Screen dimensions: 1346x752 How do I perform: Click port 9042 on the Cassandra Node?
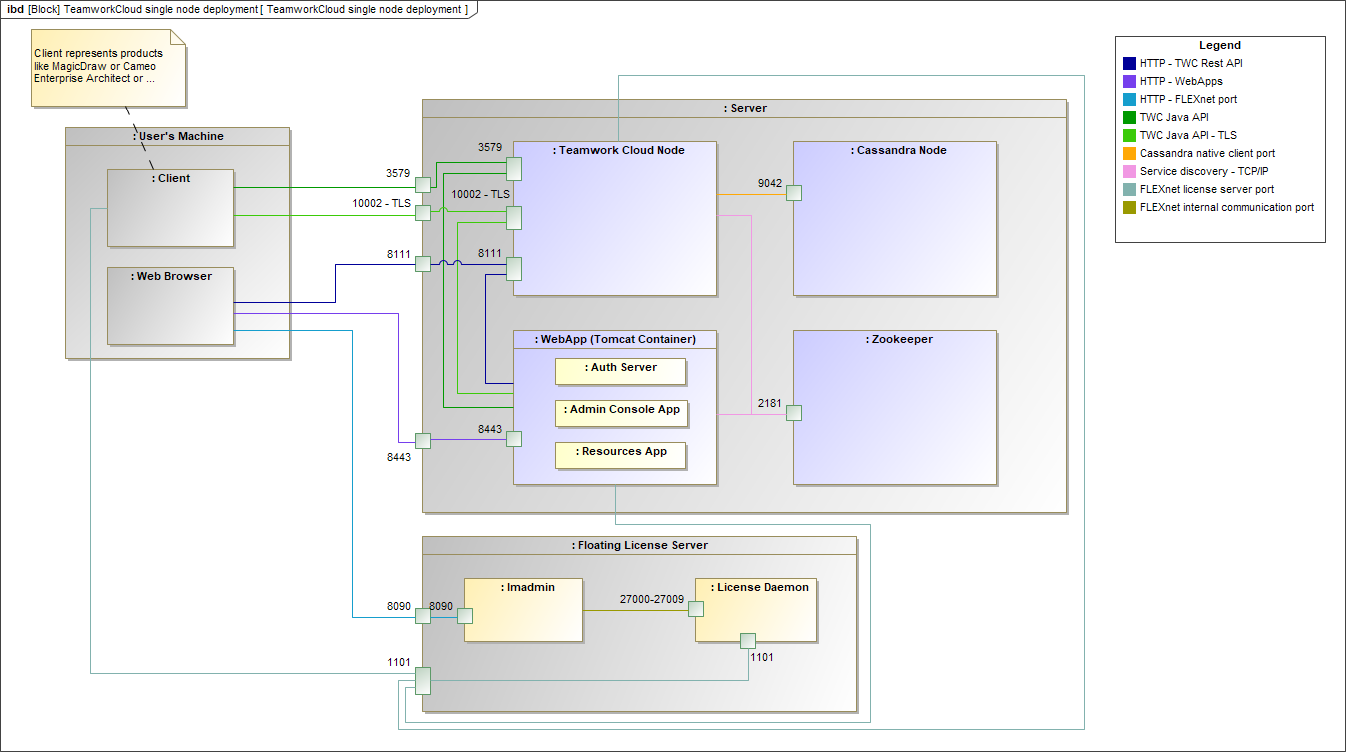point(794,193)
